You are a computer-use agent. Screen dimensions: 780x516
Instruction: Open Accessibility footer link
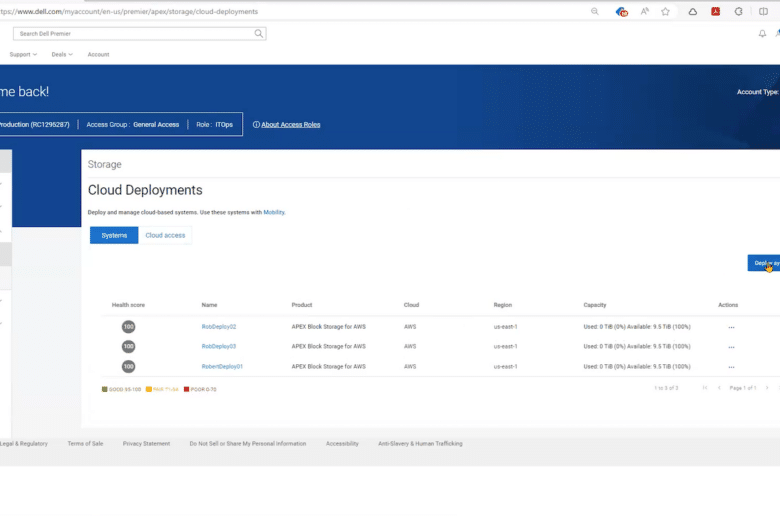click(342, 443)
